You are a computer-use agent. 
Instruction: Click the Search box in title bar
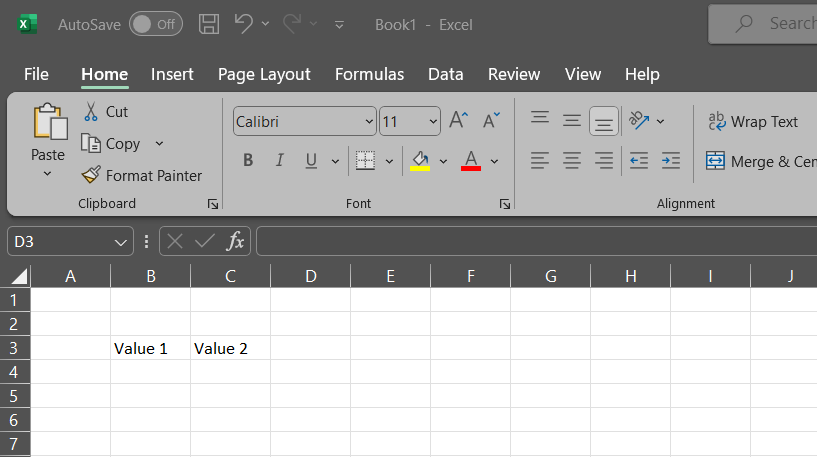pos(762,24)
